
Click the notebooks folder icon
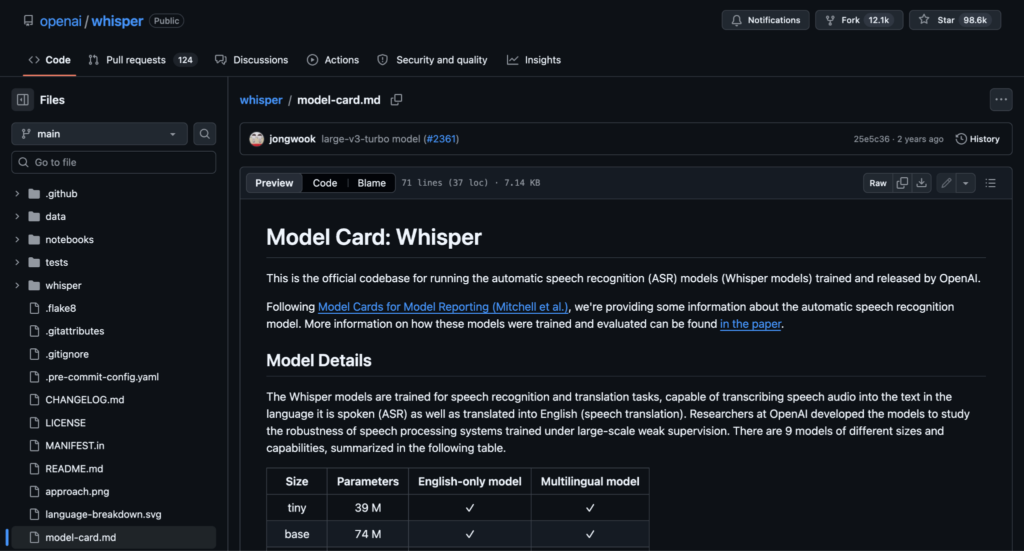35,240
